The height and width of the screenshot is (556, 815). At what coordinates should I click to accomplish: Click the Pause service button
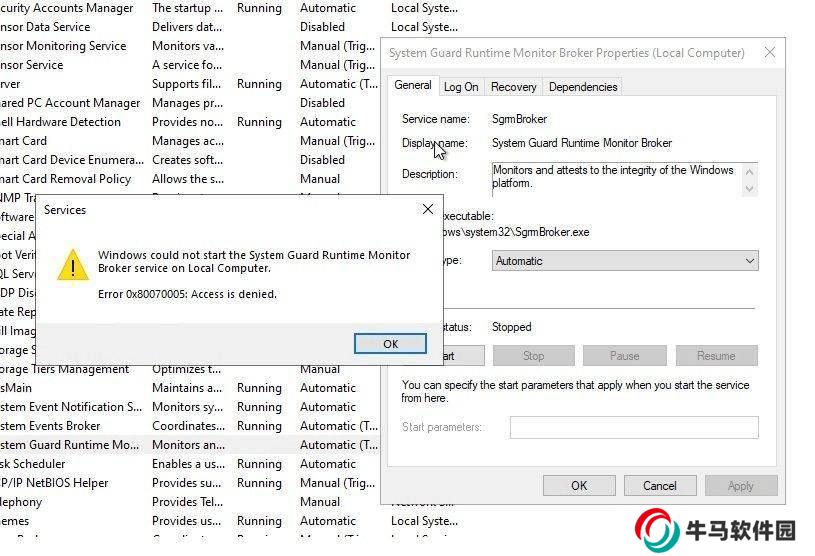pos(624,356)
